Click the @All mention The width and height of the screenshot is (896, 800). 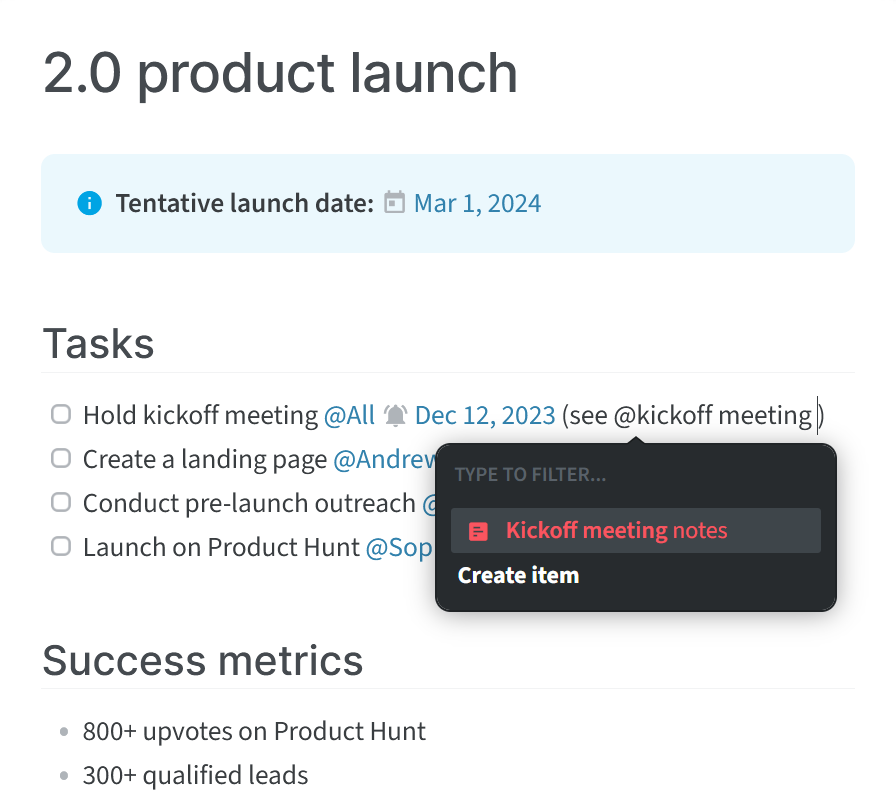pyautogui.click(x=349, y=415)
